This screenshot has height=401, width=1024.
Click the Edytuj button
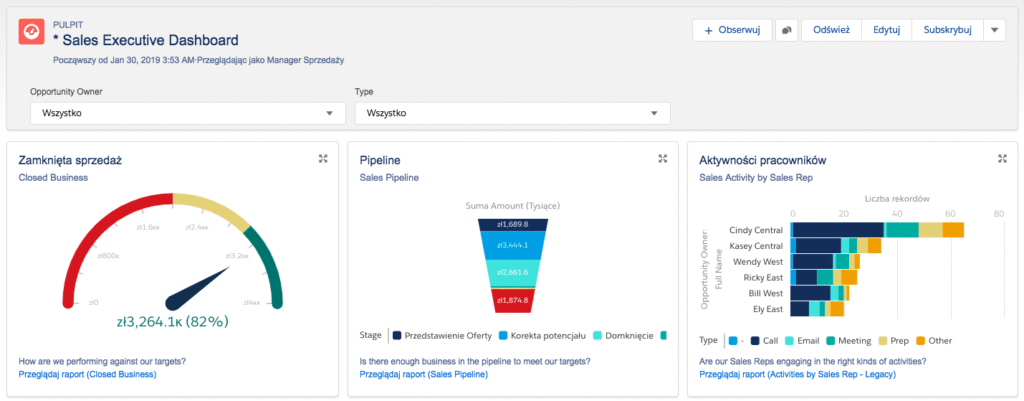886,31
